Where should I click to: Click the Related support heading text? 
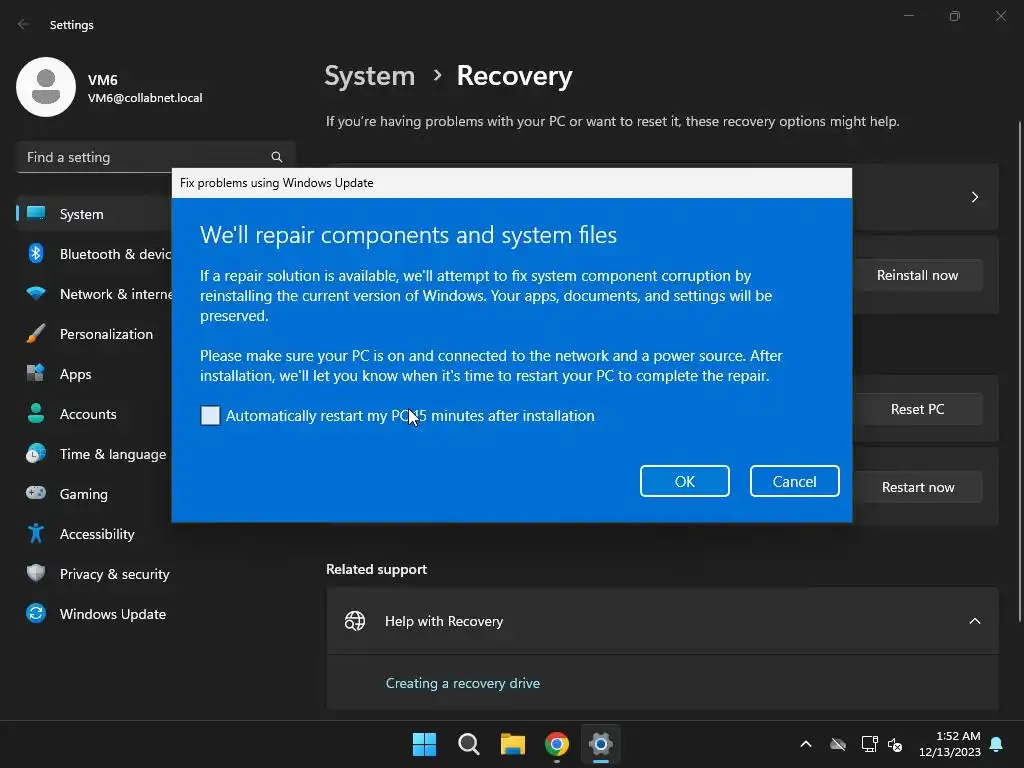pyautogui.click(x=376, y=569)
